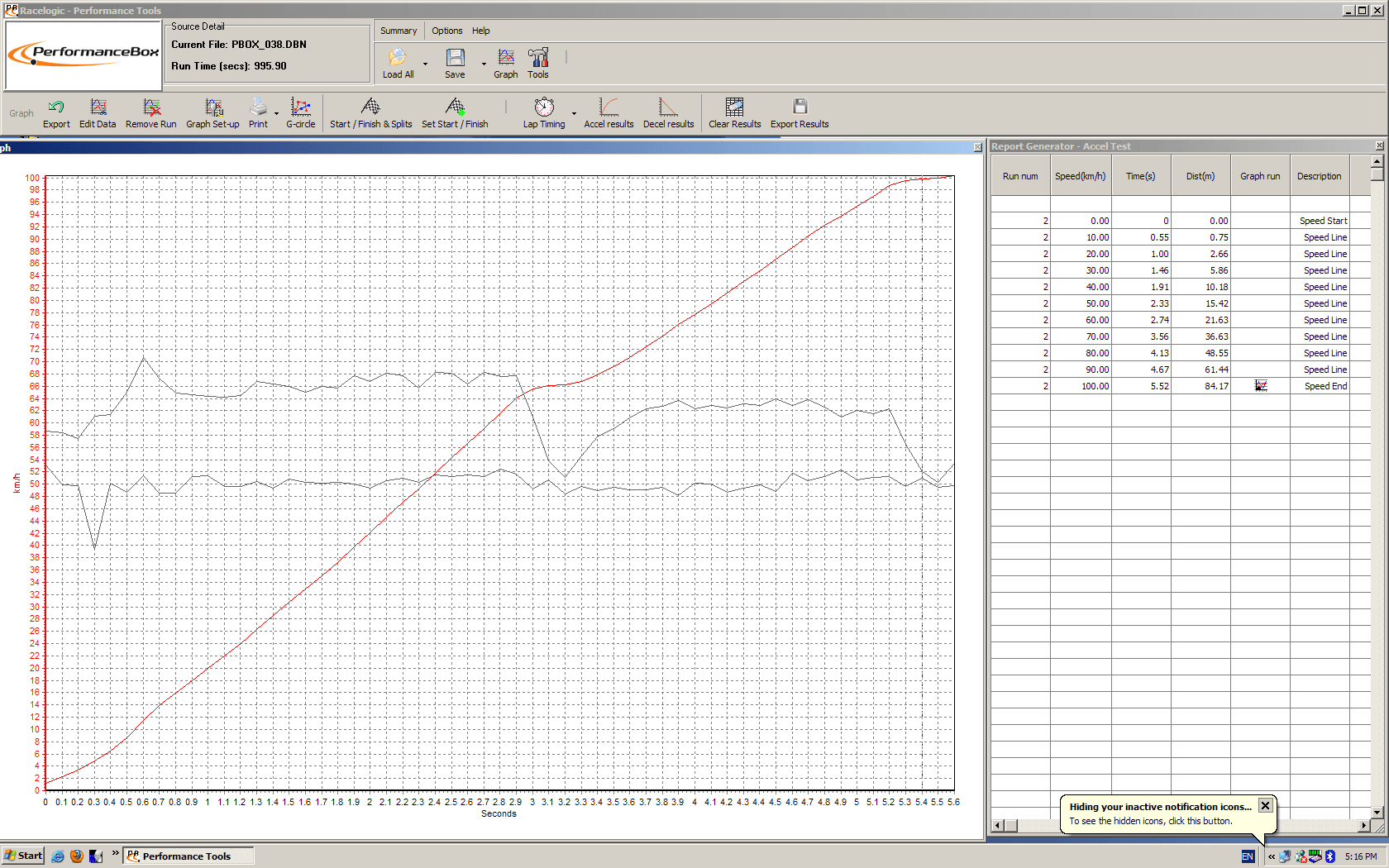Switch to the Summary tab

[x=399, y=31]
